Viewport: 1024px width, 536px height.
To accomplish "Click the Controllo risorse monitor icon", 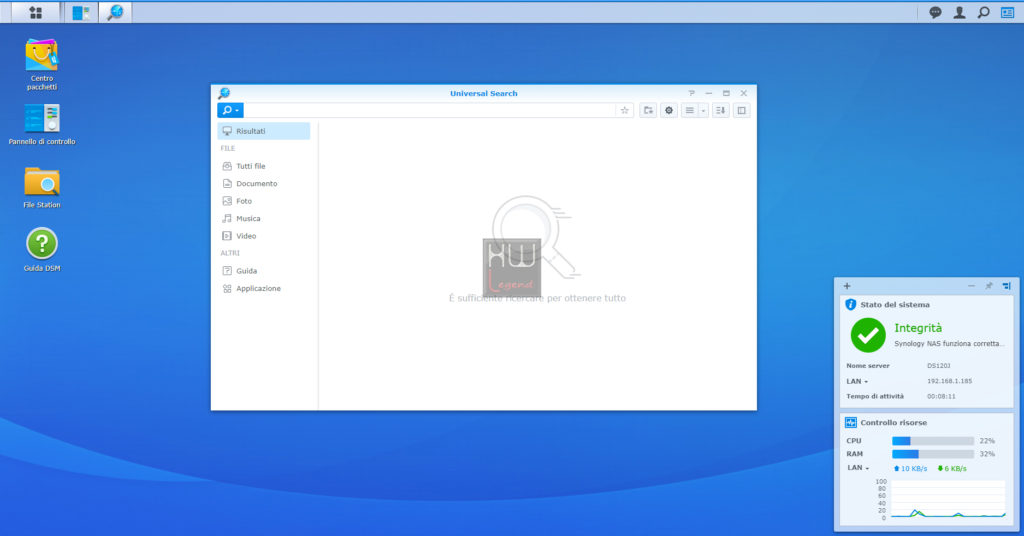I will click(x=851, y=422).
